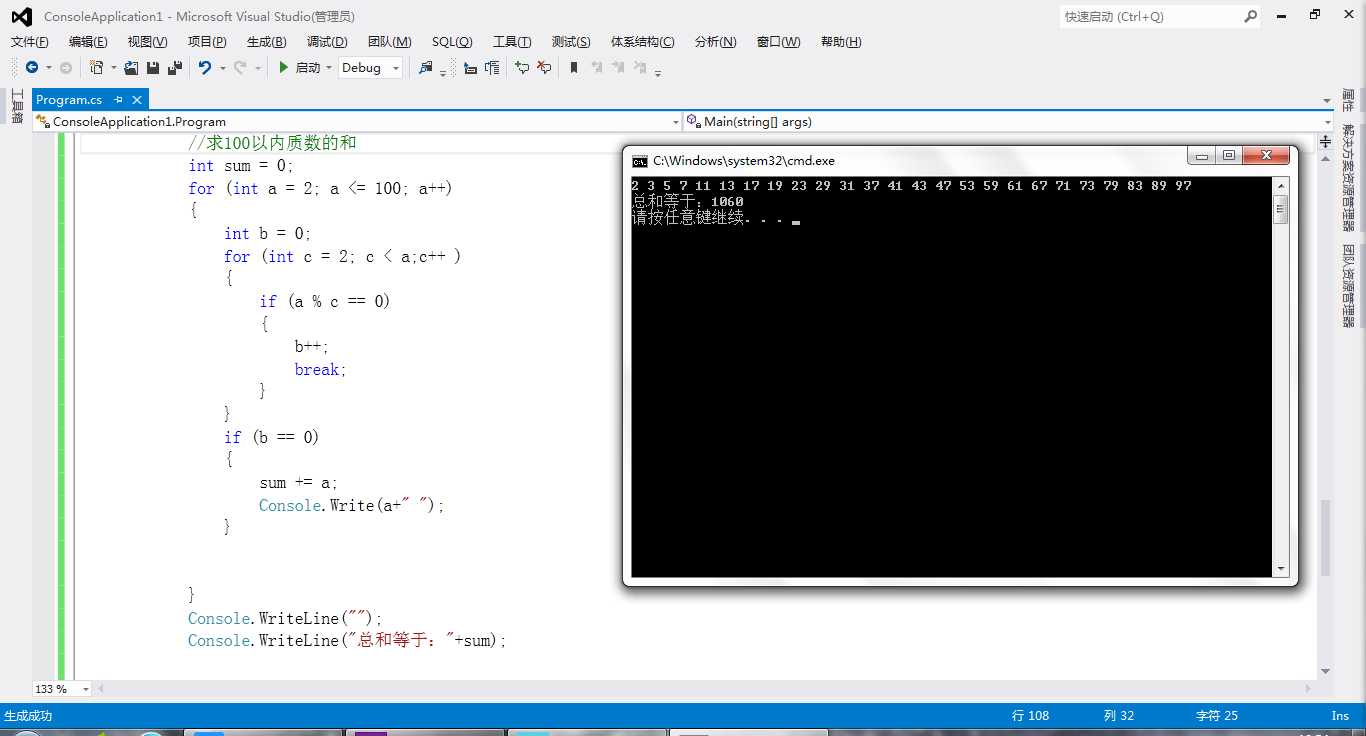Click the Navigate Backward arrow icon
The width and height of the screenshot is (1366, 736).
click(32, 67)
